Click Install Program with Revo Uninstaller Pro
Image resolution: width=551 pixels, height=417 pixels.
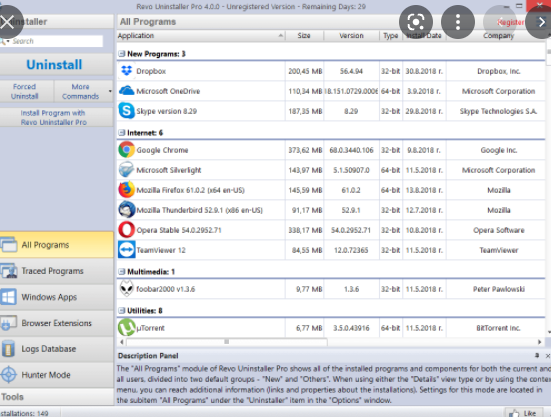click(x=56, y=117)
